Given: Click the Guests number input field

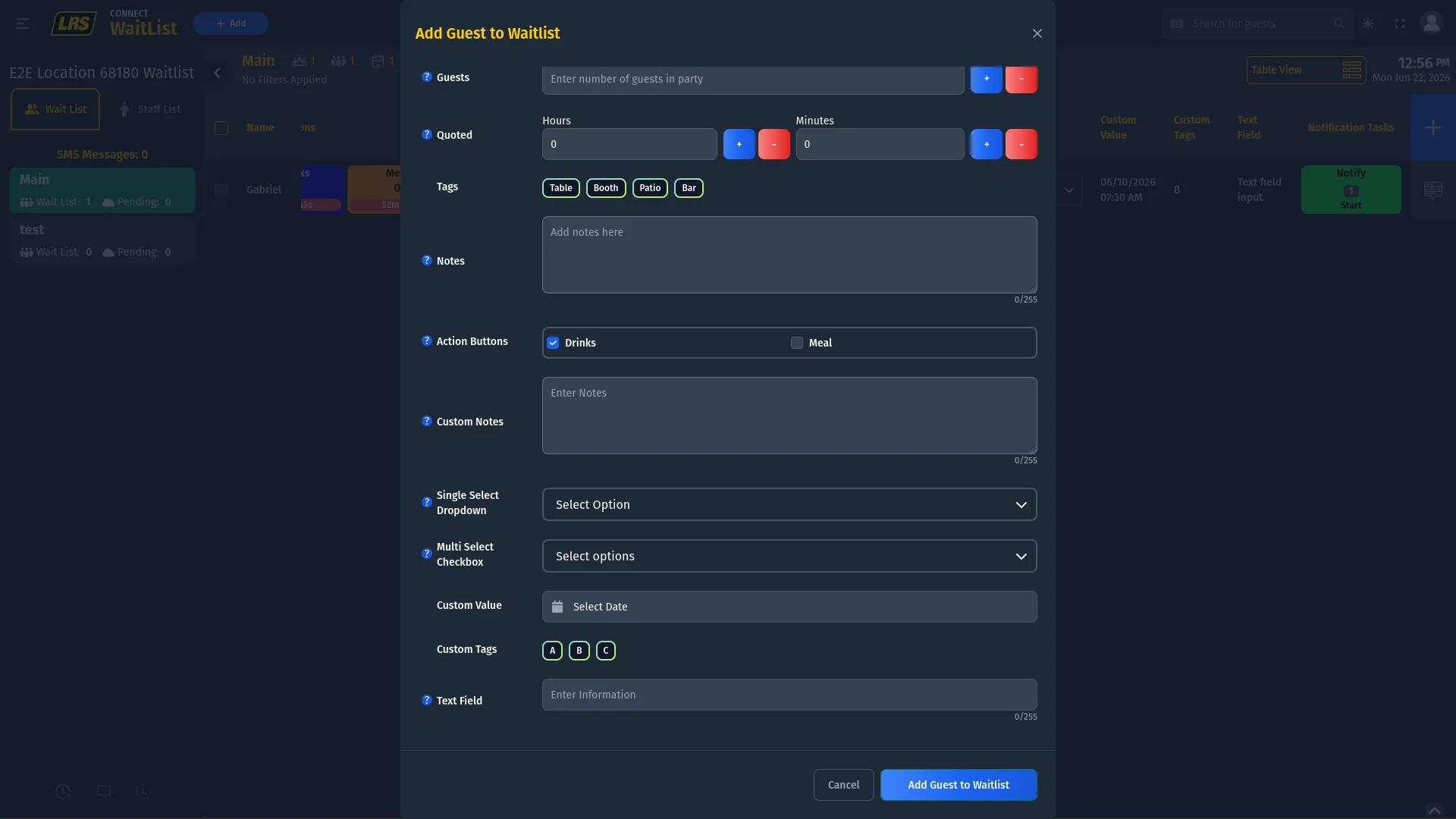Looking at the screenshot, I should pyautogui.click(x=753, y=79).
